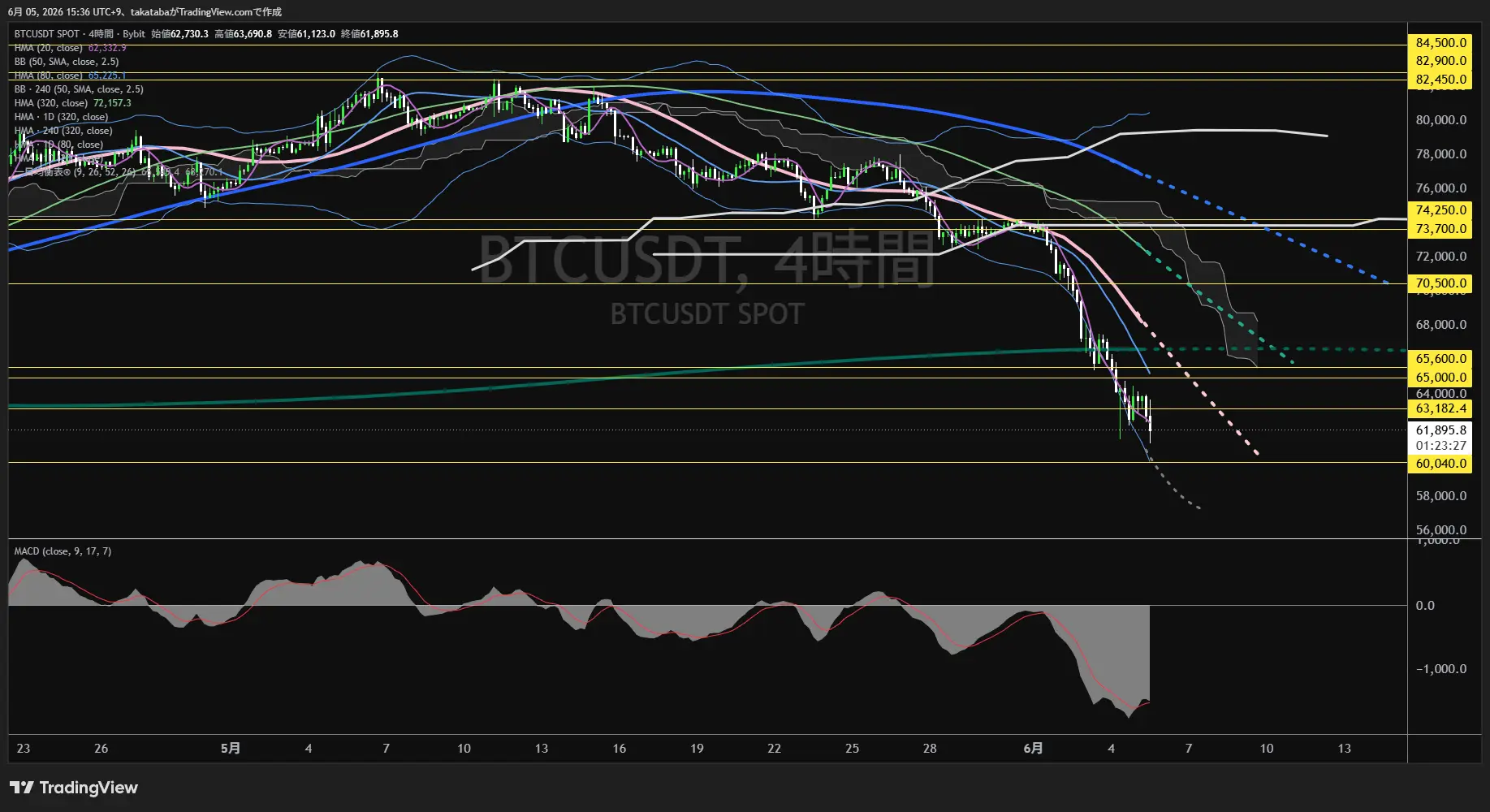Click the current price label 61,895.8
The image size is (1490, 812).
[x=1441, y=430]
